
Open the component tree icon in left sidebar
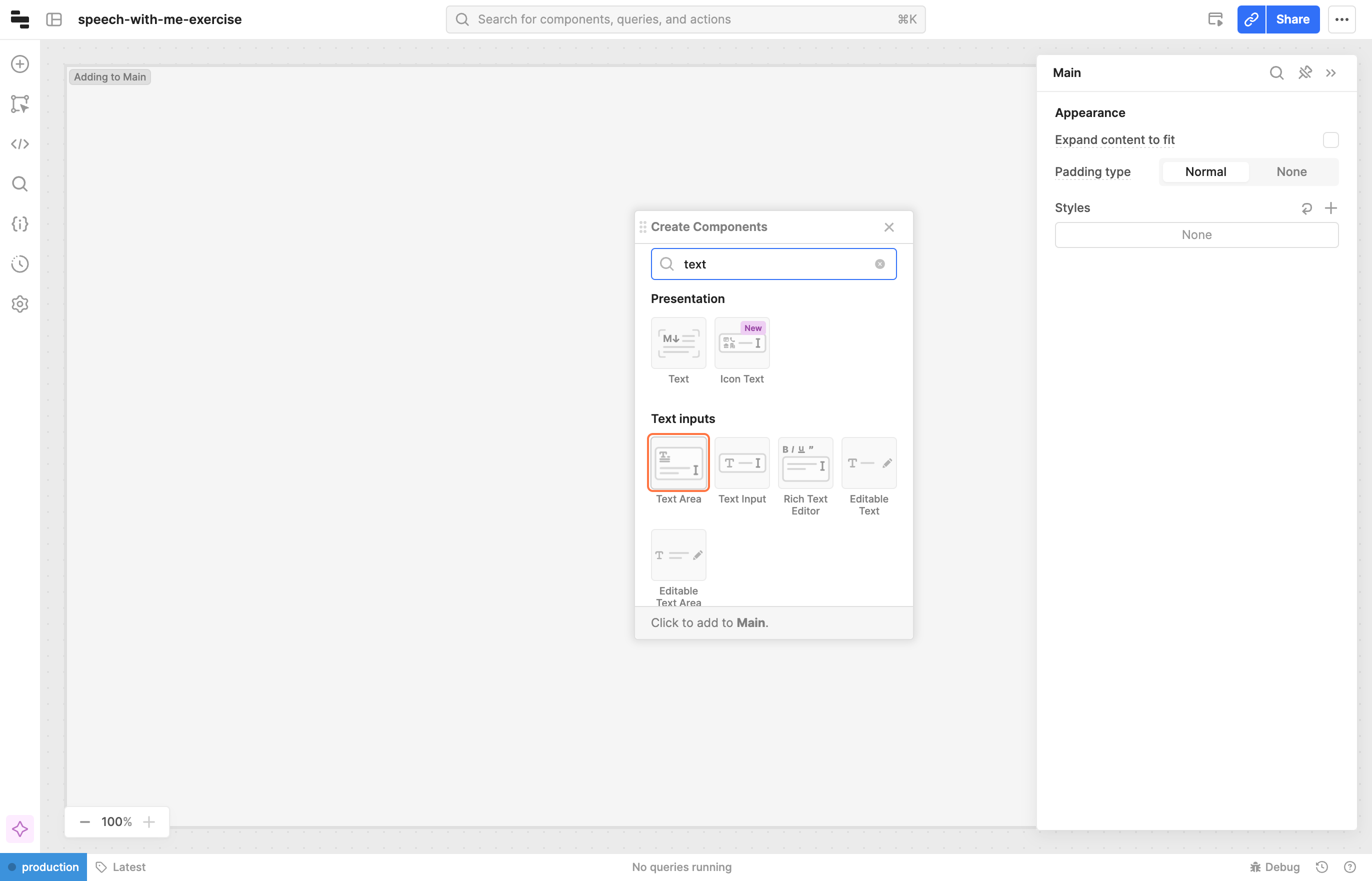(x=20, y=104)
